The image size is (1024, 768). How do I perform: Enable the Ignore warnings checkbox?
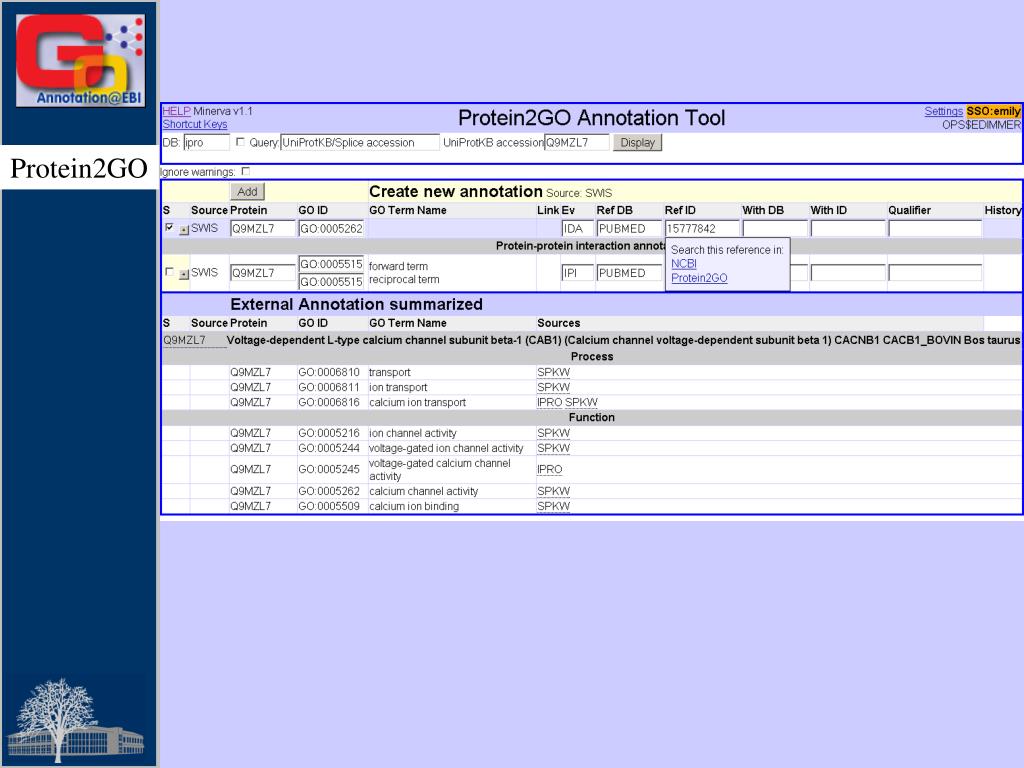[x=246, y=172]
